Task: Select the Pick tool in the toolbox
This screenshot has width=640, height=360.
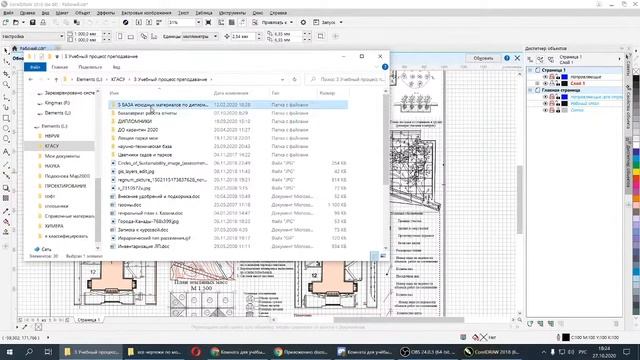Action: point(6,51)
